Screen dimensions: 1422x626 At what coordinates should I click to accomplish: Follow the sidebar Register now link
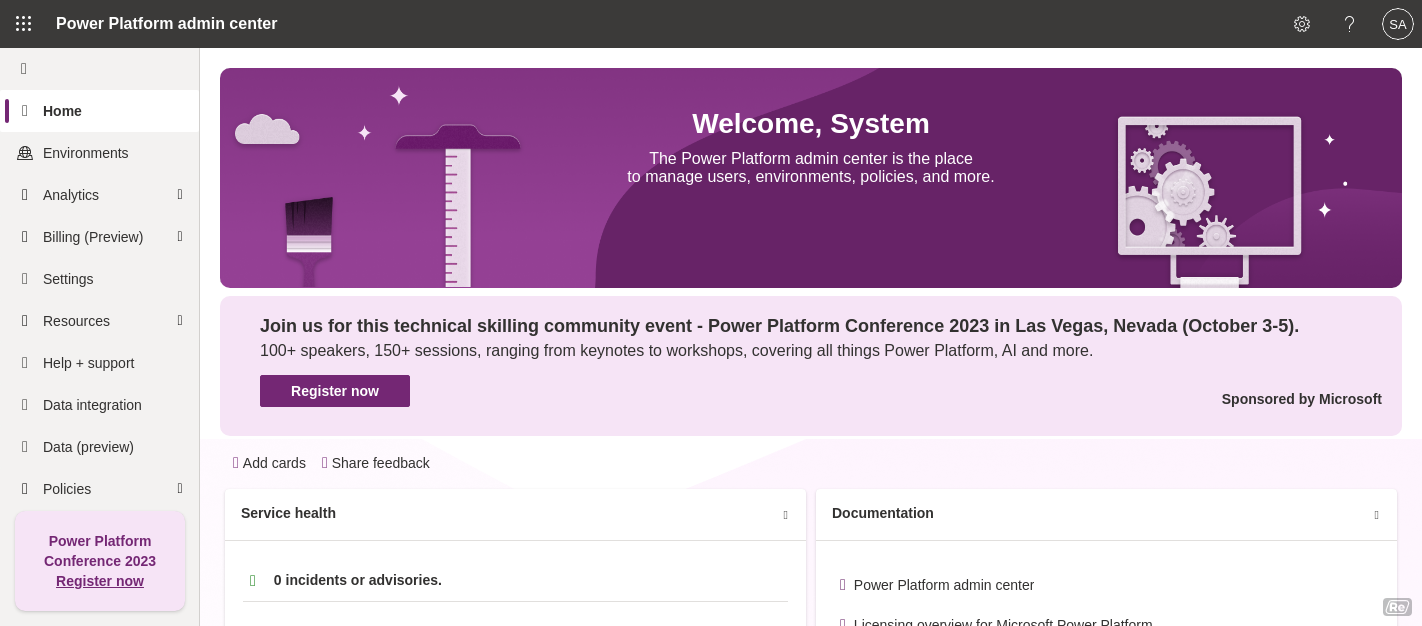click(100, 581)
